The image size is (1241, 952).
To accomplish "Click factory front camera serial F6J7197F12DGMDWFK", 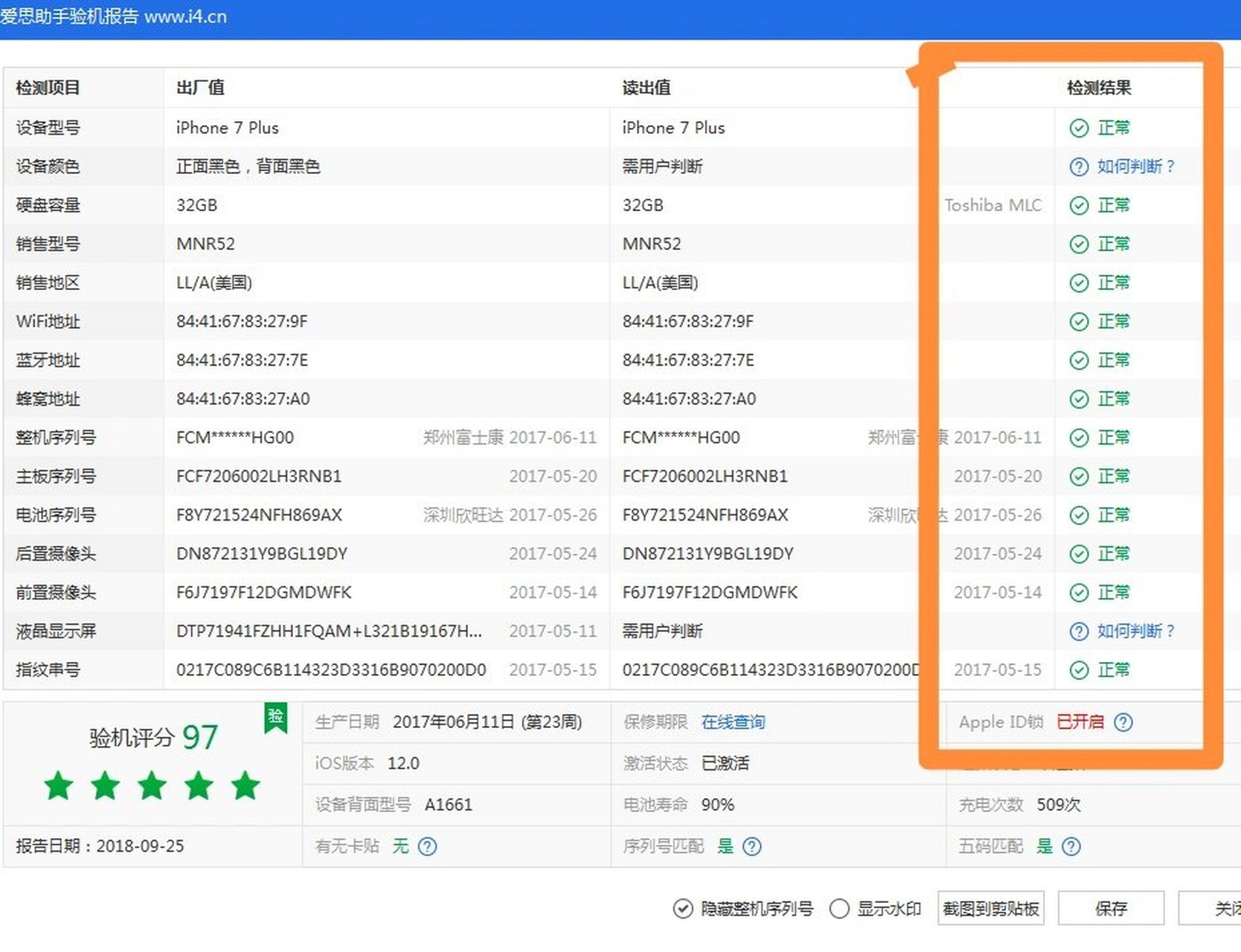I will pos(264,592).
